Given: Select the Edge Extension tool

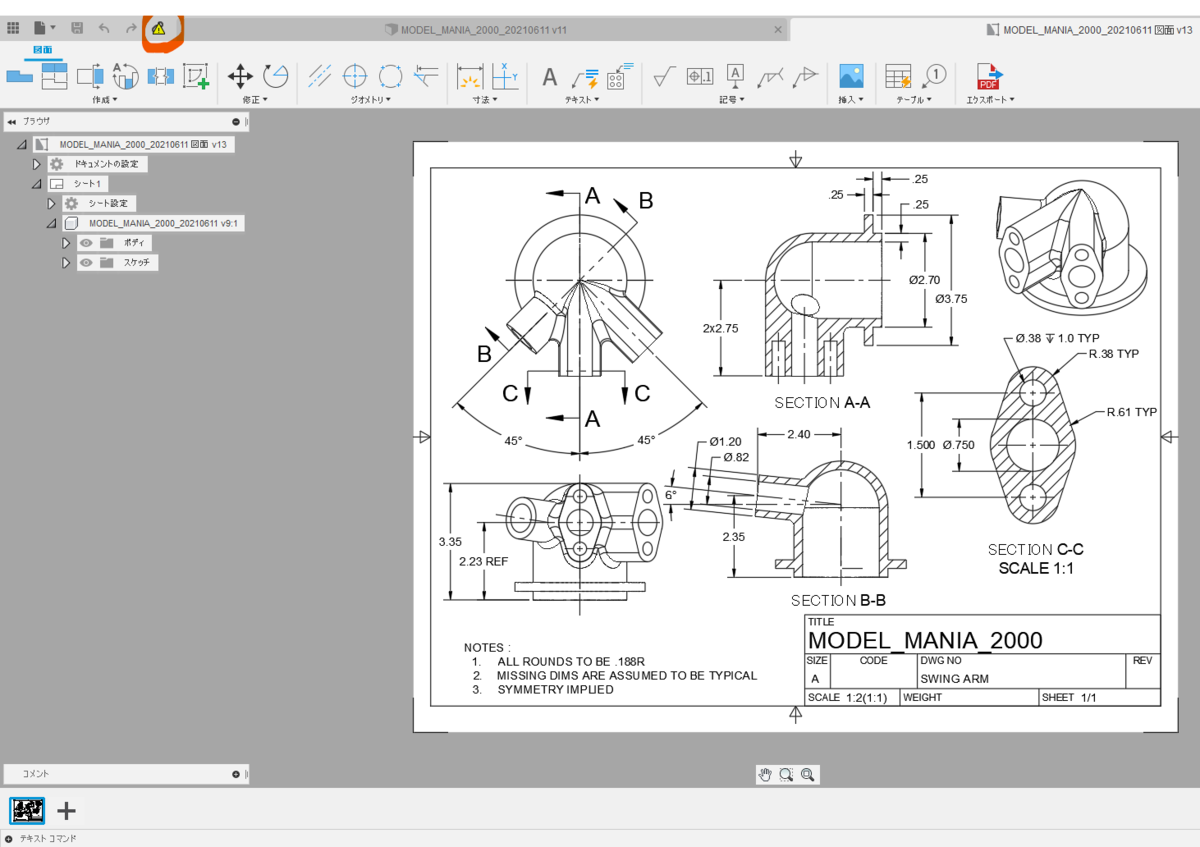Looking at the screenshot, I should [426, 75].
